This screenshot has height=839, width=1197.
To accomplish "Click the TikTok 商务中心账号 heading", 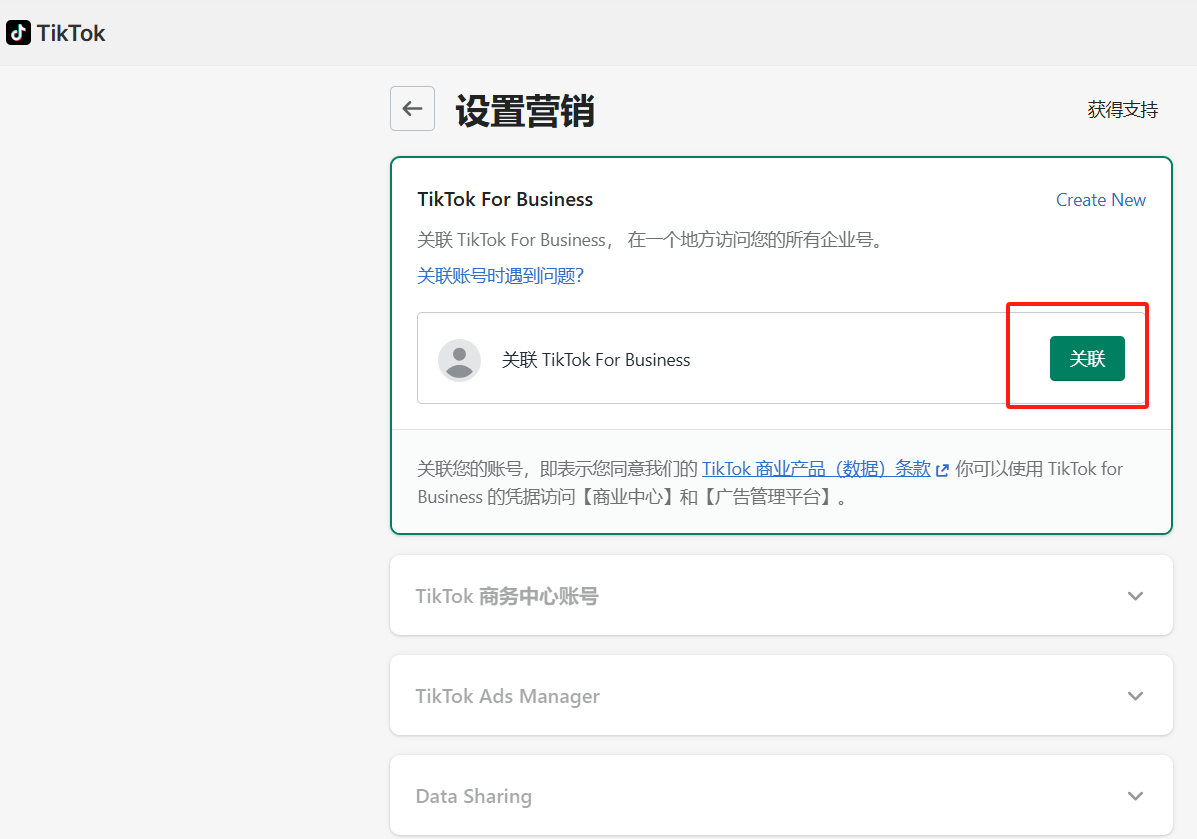I will click(x=507, y=596).
